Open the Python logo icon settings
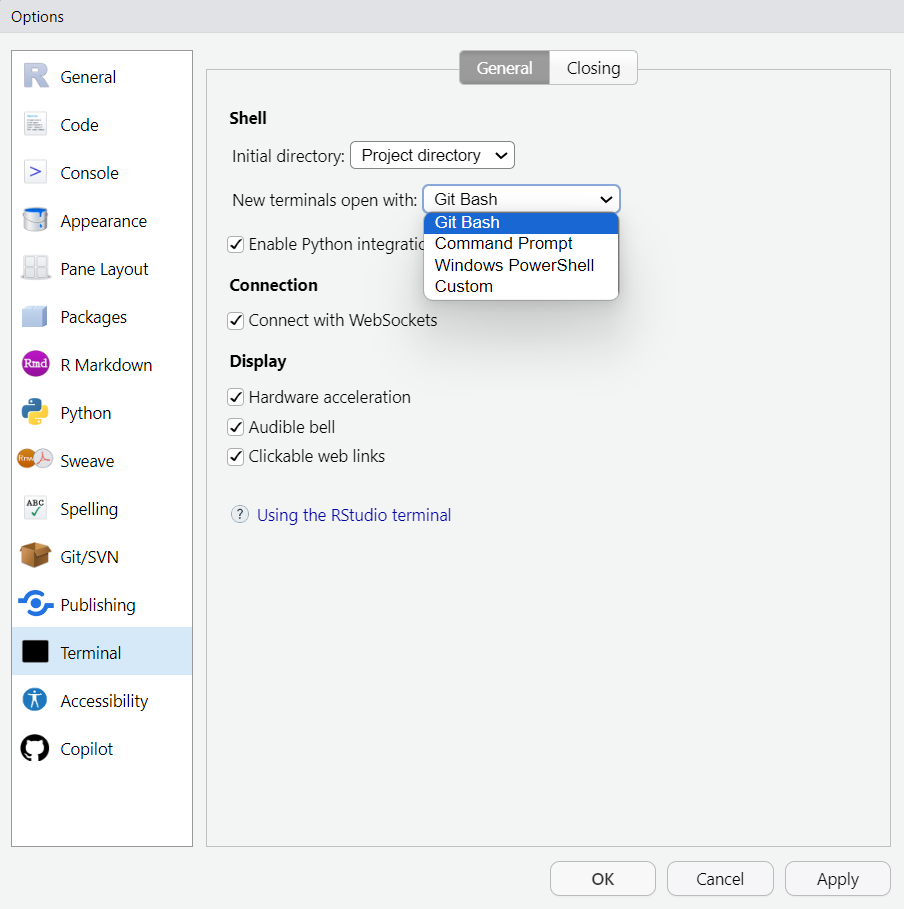 pyautogui.click(x=35, y=412)
